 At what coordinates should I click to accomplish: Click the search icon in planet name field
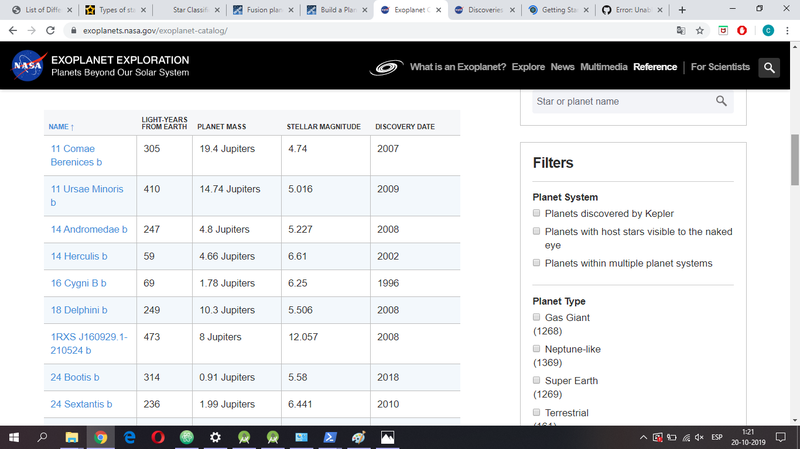pos(721,101)
